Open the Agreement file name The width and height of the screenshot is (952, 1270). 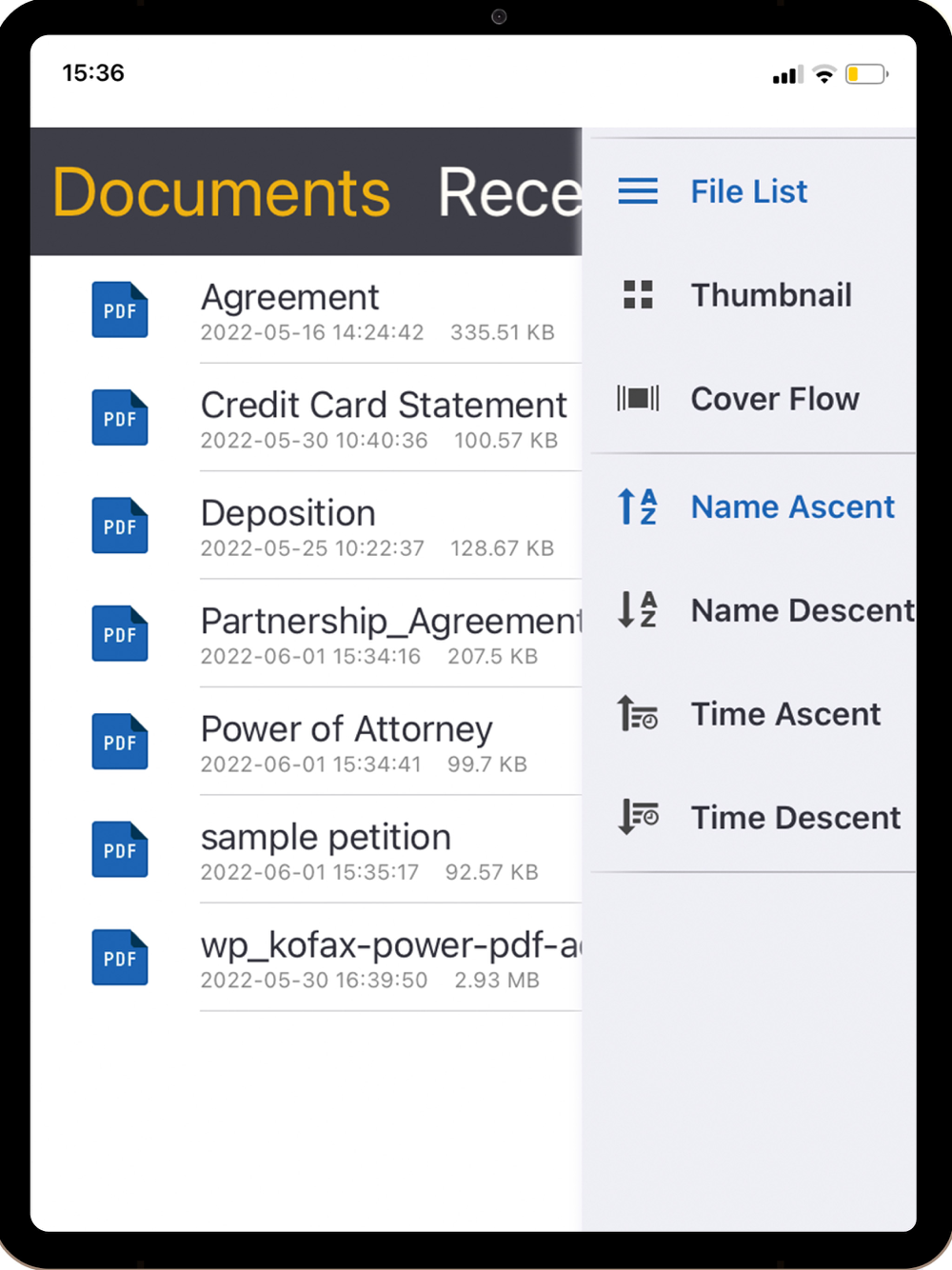tap(289, 298)
